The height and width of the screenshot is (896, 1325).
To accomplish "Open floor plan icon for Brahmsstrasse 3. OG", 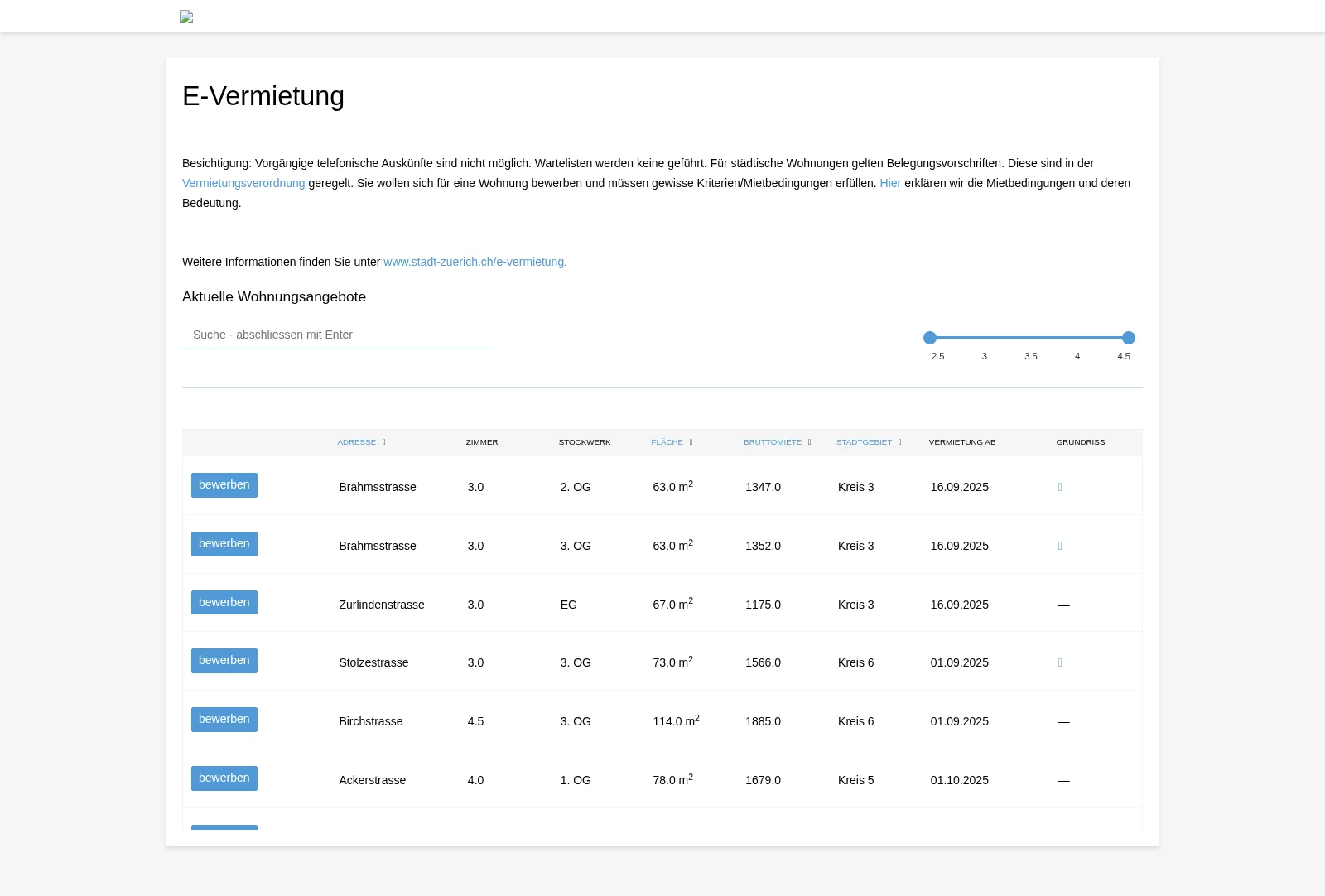I will 1060,546.
